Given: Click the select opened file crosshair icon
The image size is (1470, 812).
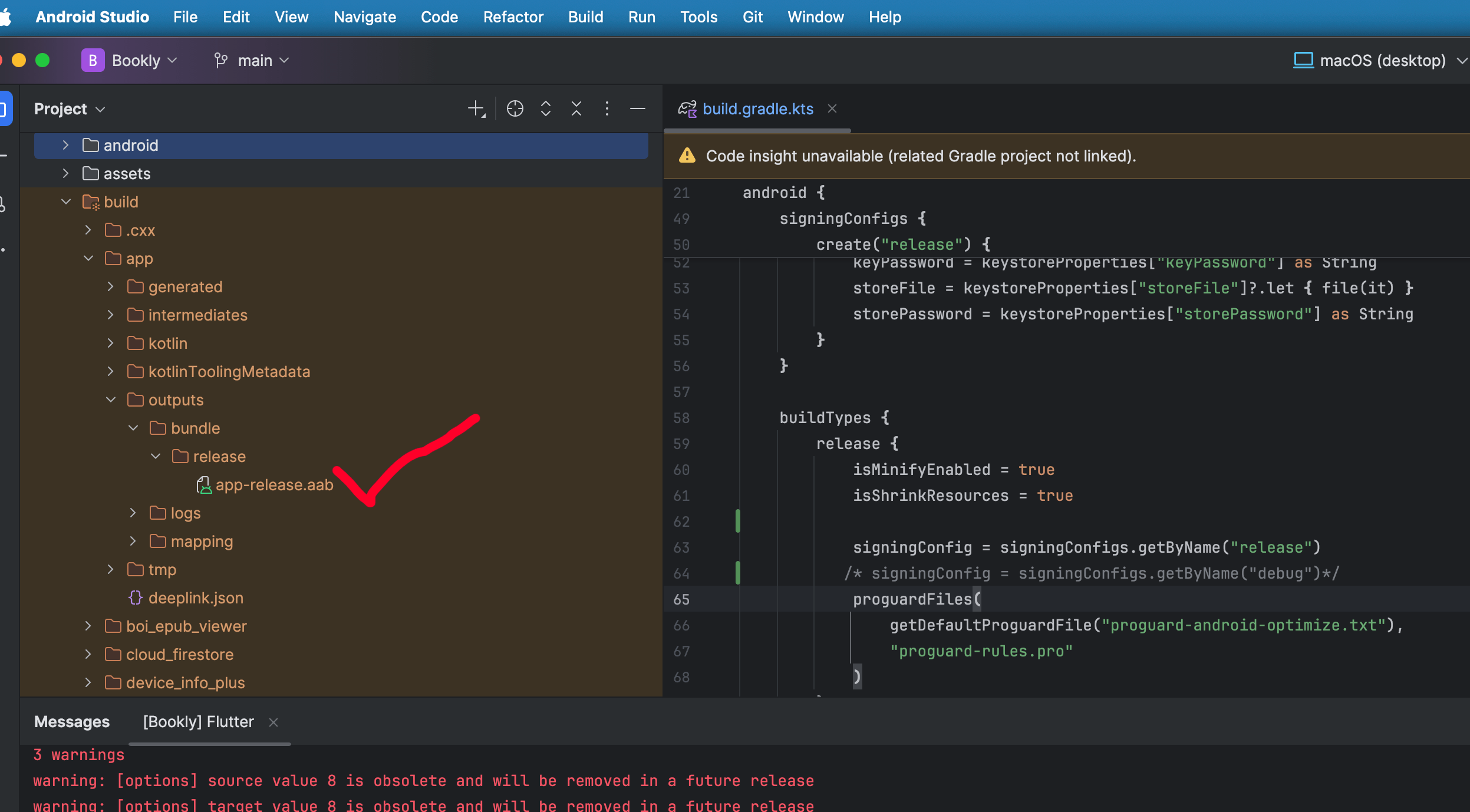Looking at the screenshot, I should 515,109.
